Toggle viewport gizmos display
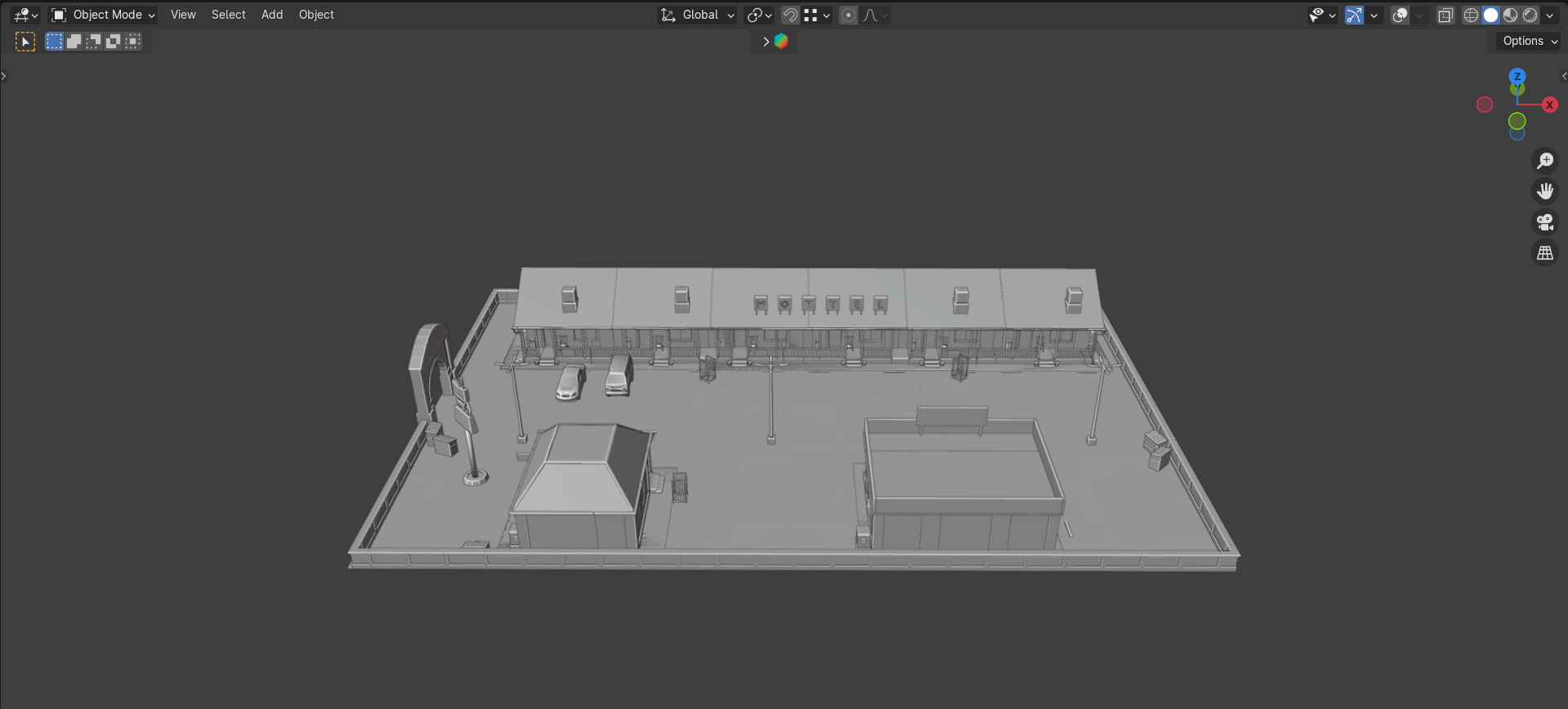 tap(1354, 15)
